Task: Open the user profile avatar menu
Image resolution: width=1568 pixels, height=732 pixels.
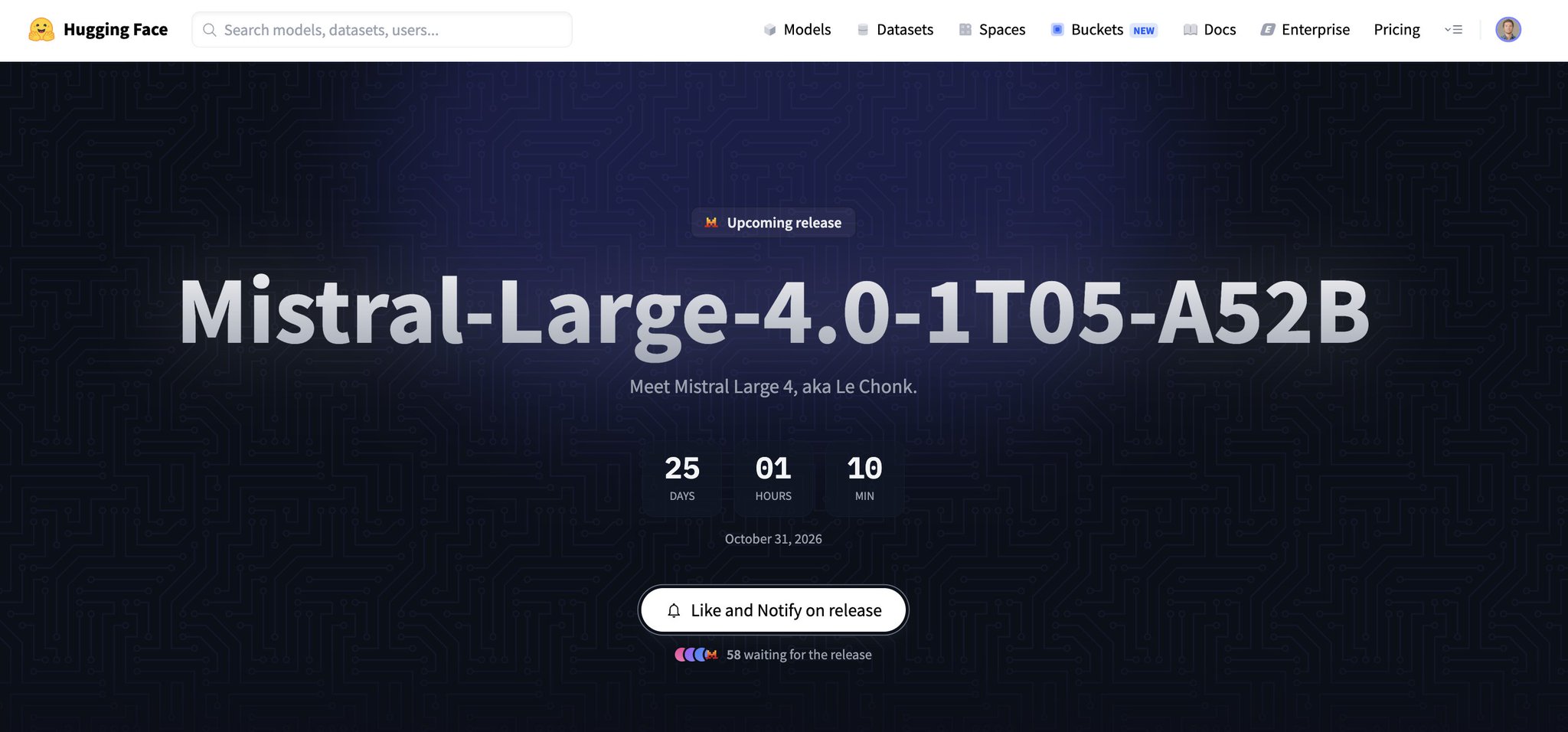Action: click(x=1508, y=30)
